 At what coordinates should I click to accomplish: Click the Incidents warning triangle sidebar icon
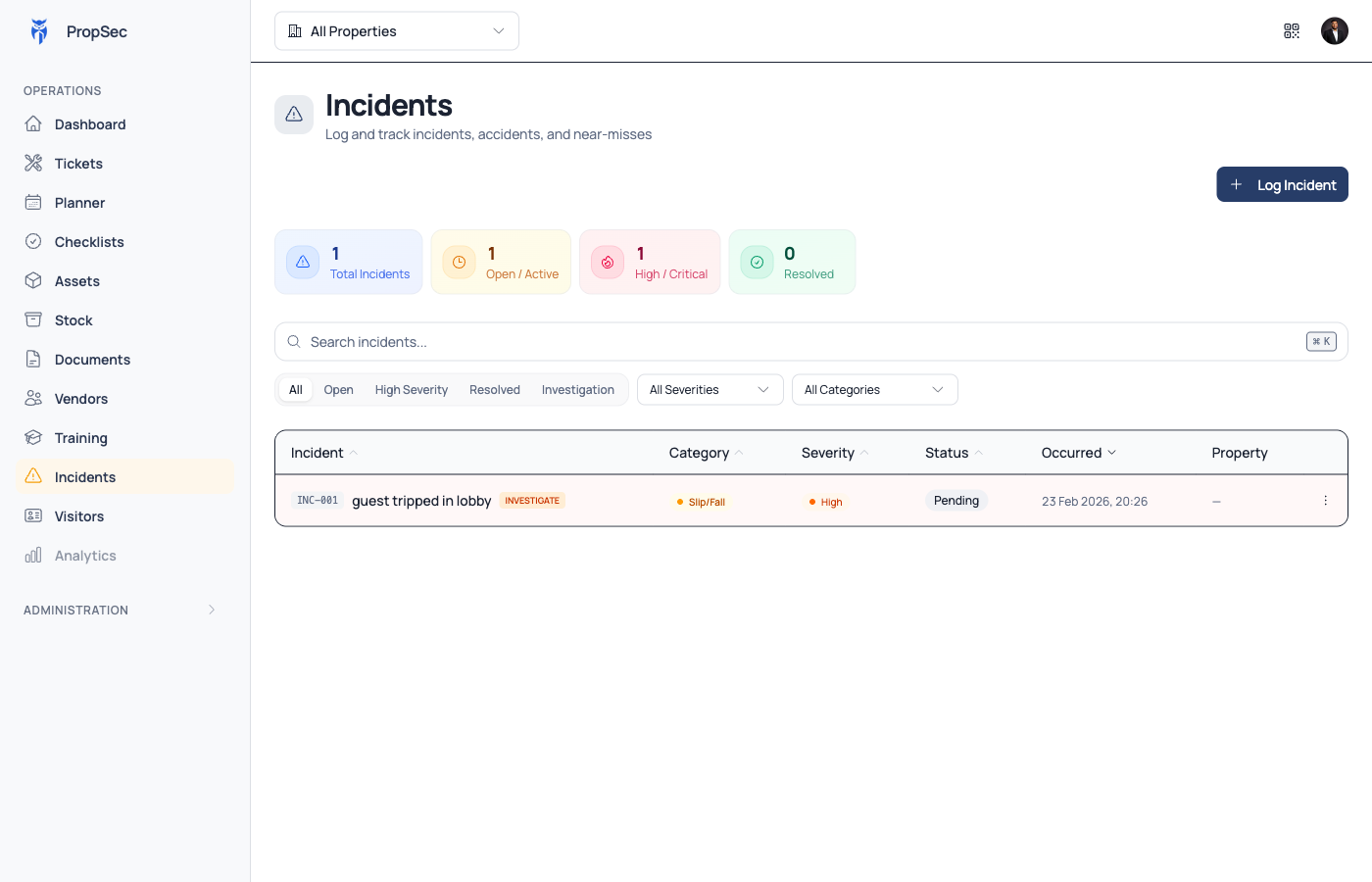tap(33, 476)
